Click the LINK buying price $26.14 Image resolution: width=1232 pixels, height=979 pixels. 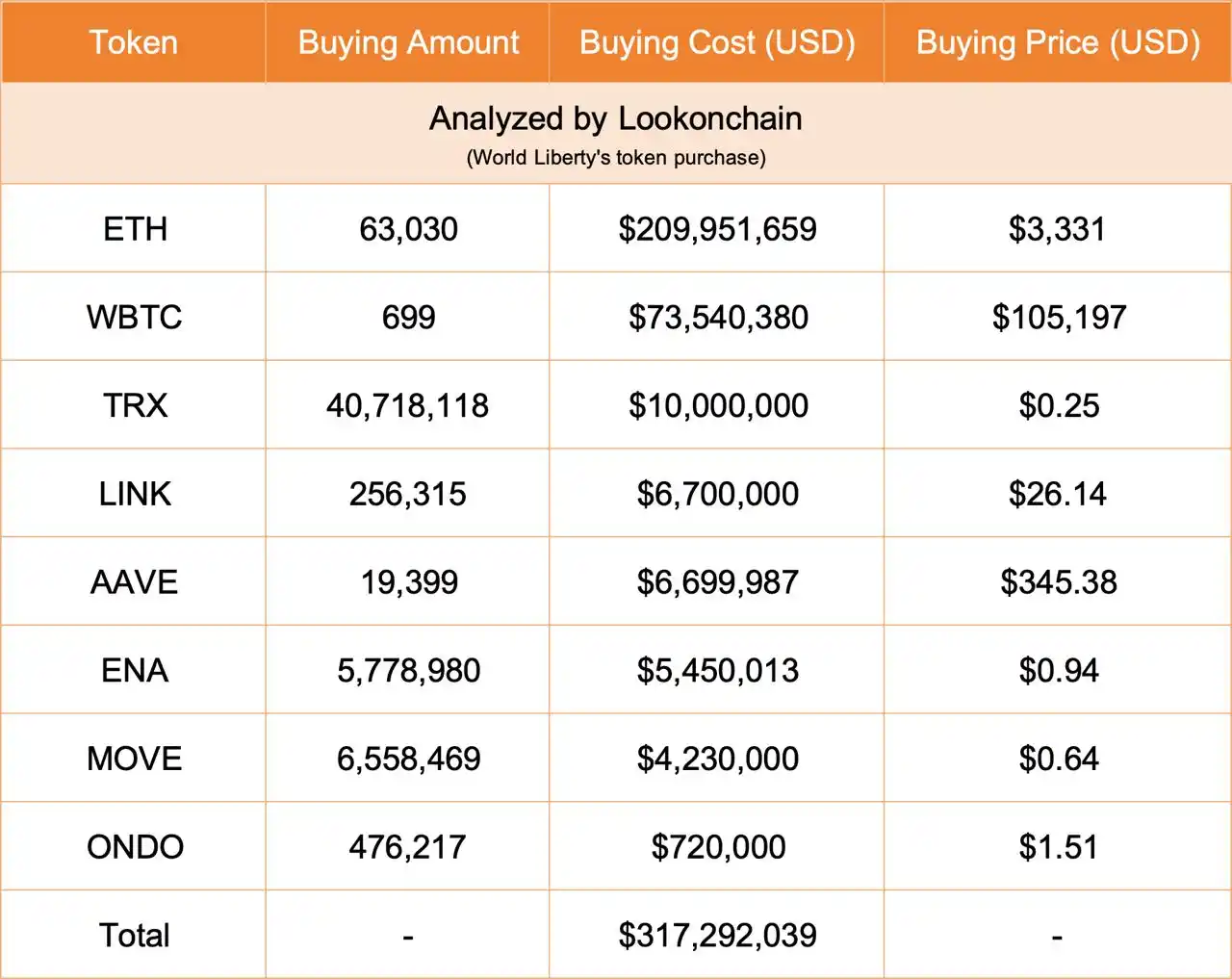(1058, 494)
